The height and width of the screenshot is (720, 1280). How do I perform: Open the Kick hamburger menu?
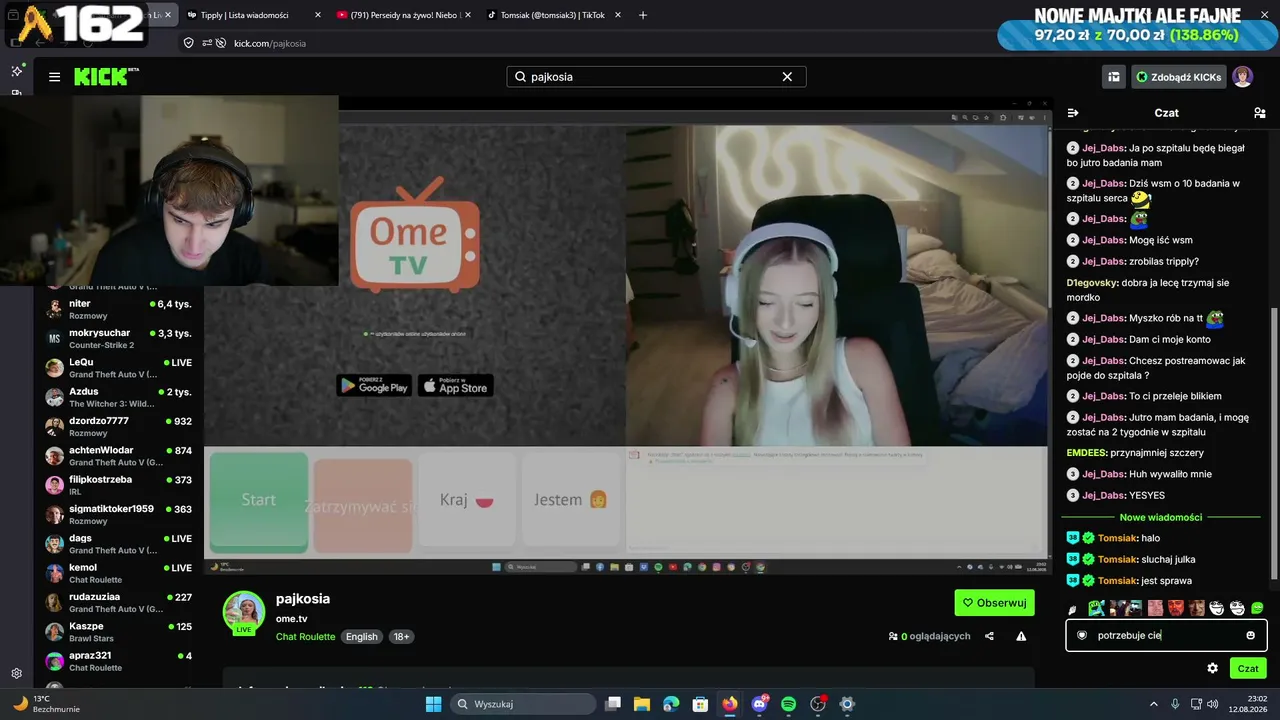click(x=54, y=77)
